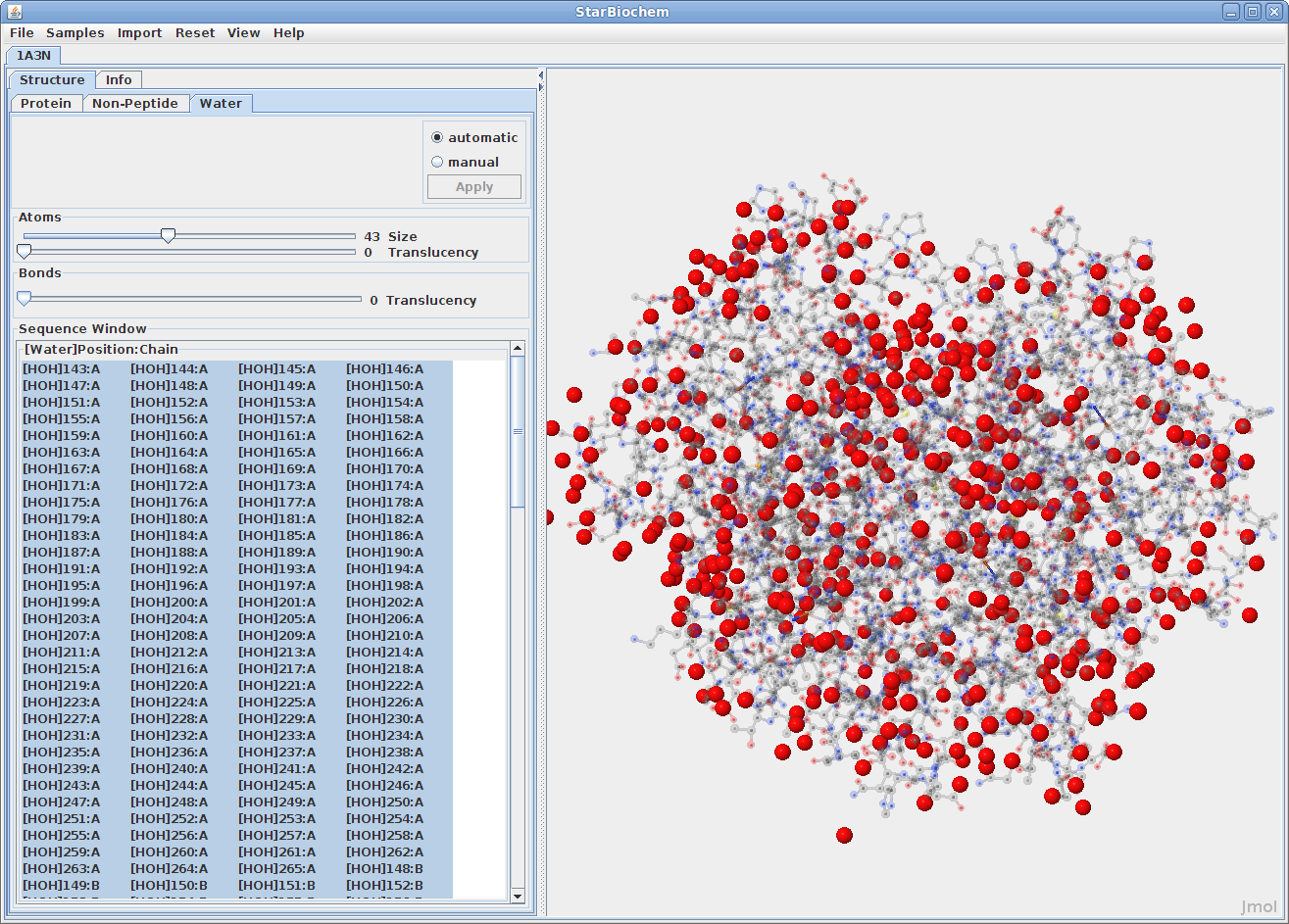Select water residue [HOH]242:A
Viewport: 1289px width, 924px height.
pos(385,768)
